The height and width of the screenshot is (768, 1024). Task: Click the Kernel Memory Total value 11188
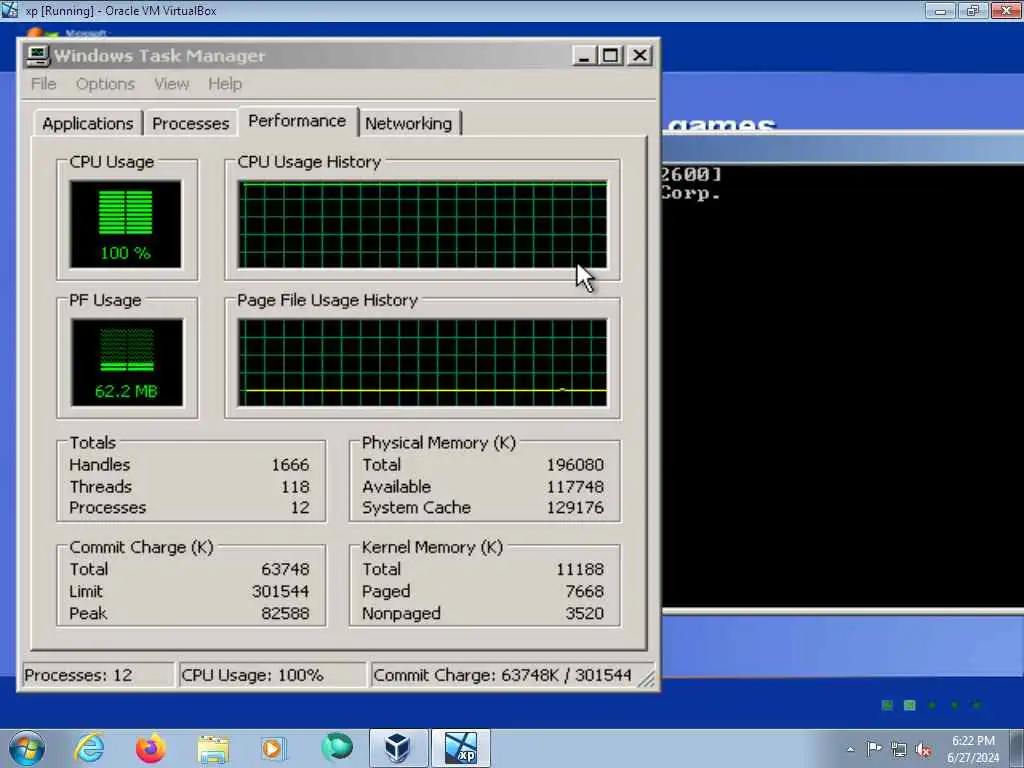580,569
